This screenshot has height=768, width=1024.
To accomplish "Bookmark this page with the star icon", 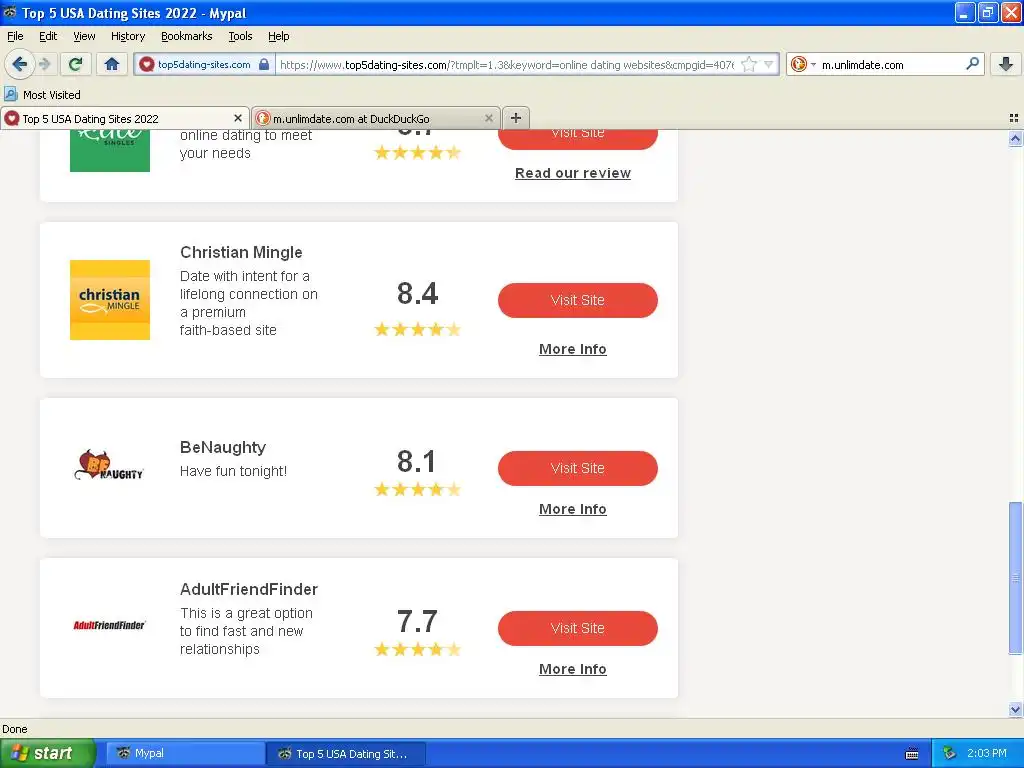I will 749,64.
